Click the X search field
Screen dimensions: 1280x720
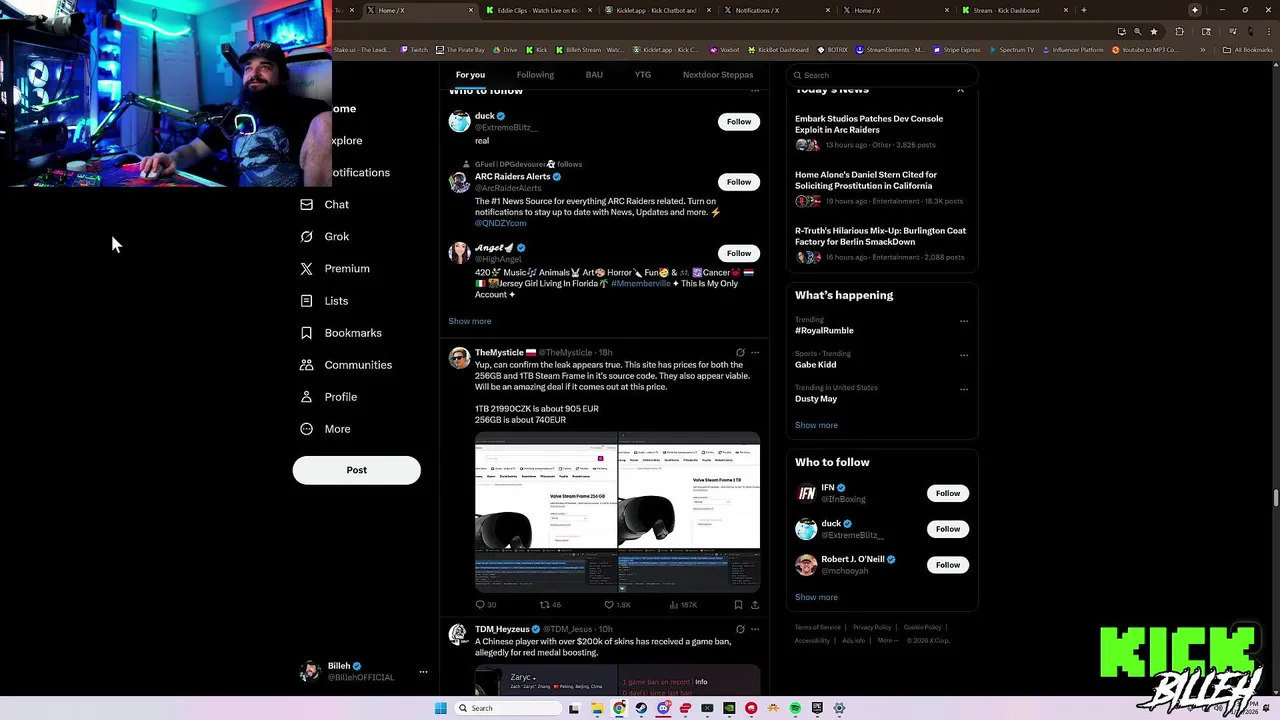(x=881, y=75)
